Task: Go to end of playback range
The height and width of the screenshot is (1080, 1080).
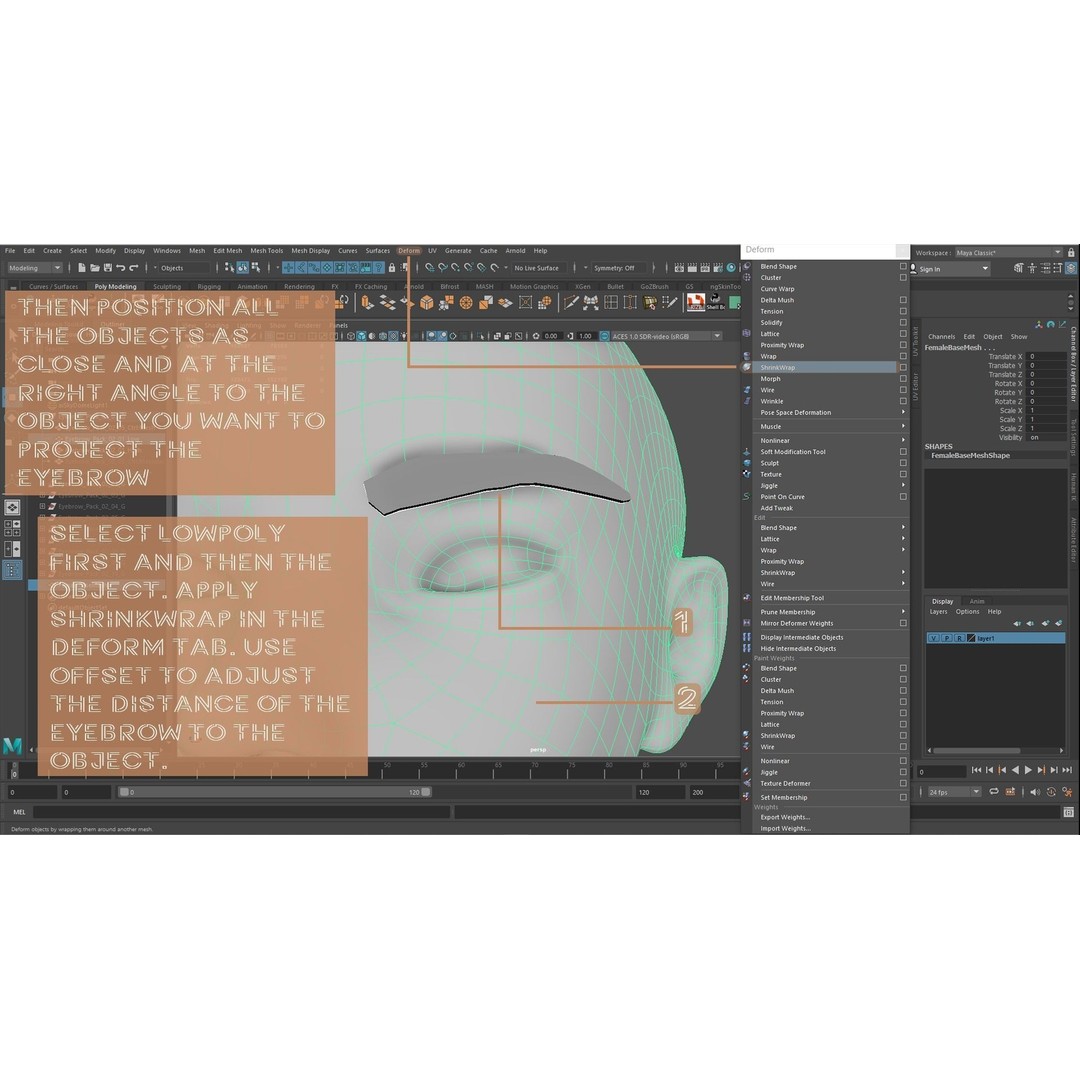Action: click(1067, 770)
